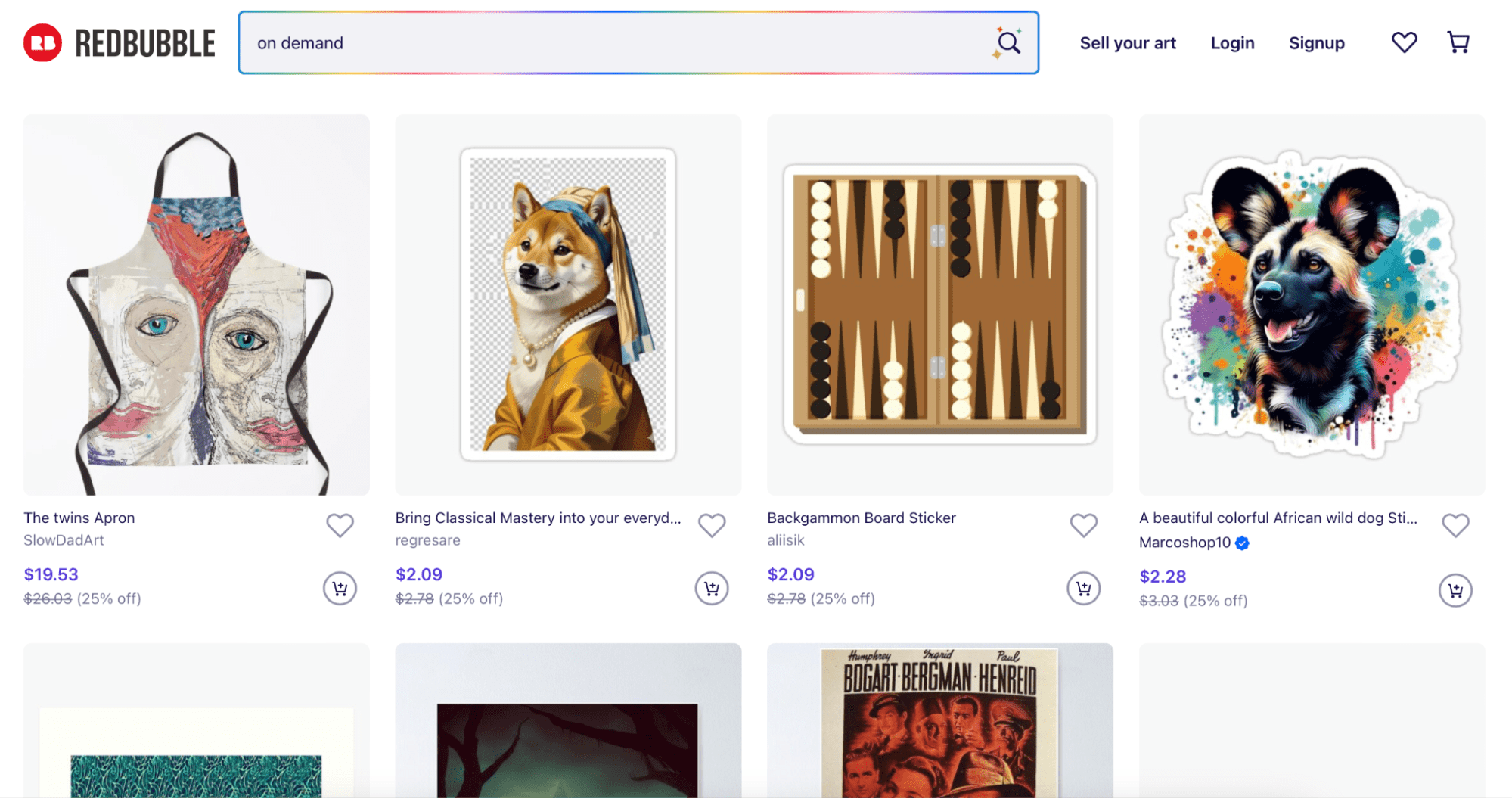Open the shopping cart
Screen dimensions: 1512x799
pyautogui.click(x=1458, y=42)
